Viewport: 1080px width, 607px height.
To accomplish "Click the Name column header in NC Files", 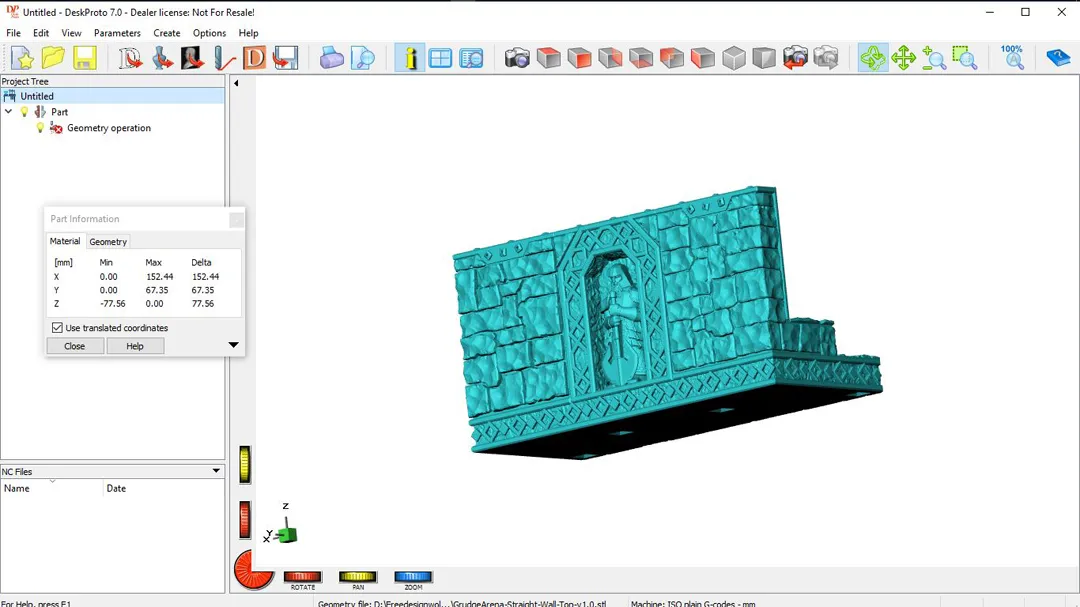I will click(52, 488).
